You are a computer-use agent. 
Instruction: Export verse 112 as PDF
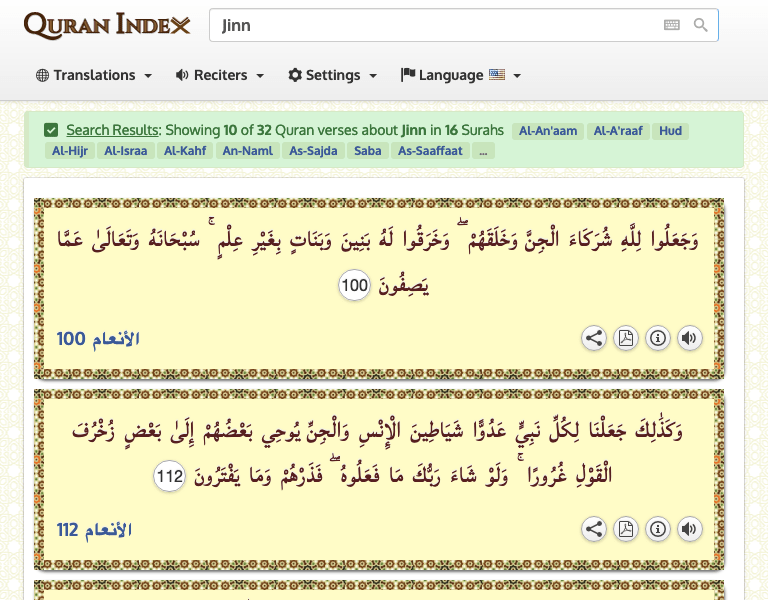626,529
